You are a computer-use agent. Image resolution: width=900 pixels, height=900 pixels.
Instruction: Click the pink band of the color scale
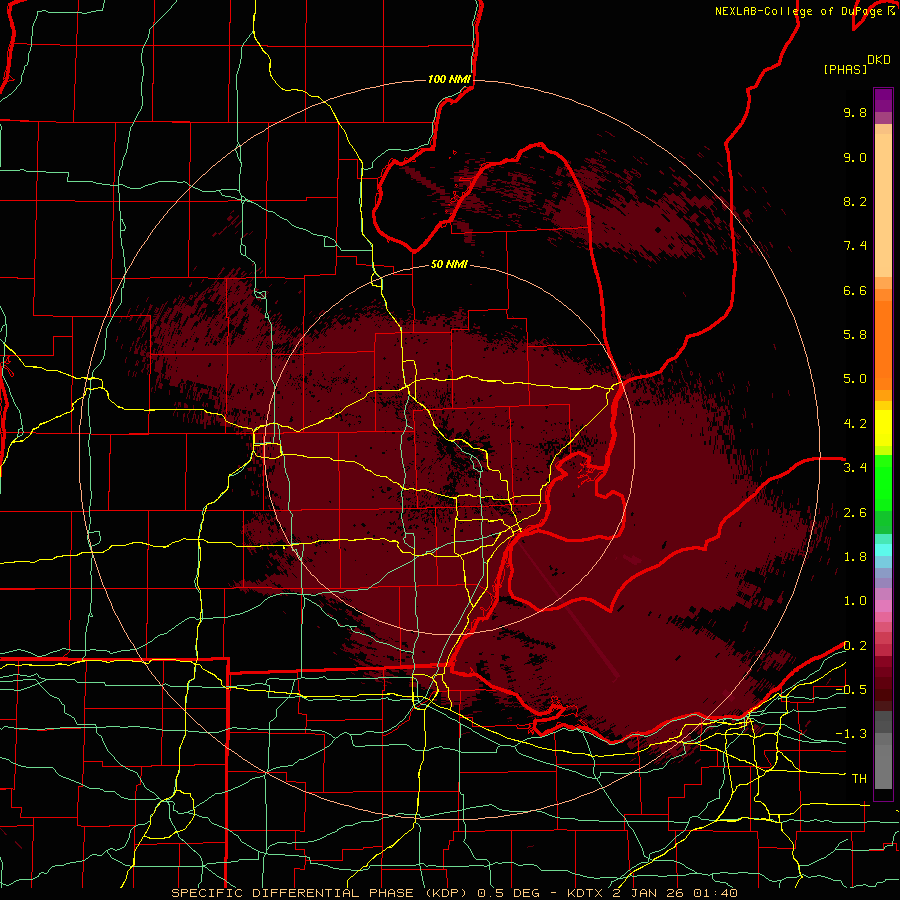coord(883,606)
